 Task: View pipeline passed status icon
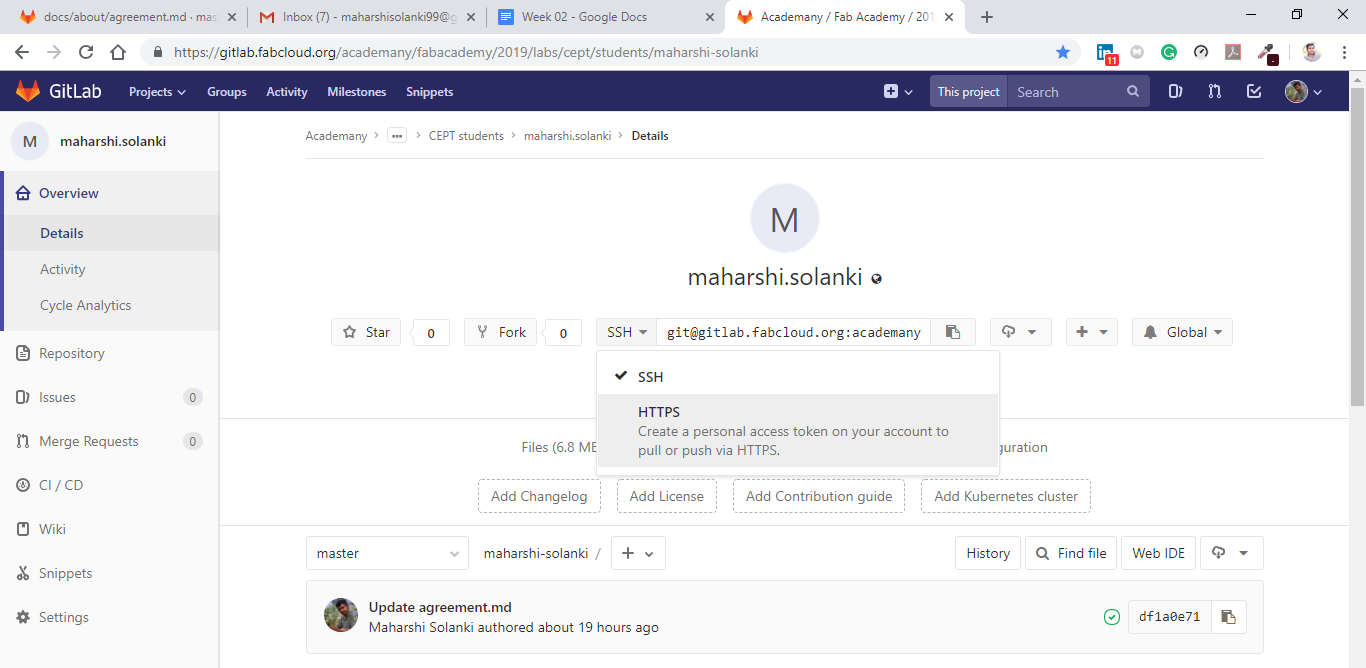coord(1111,617)
